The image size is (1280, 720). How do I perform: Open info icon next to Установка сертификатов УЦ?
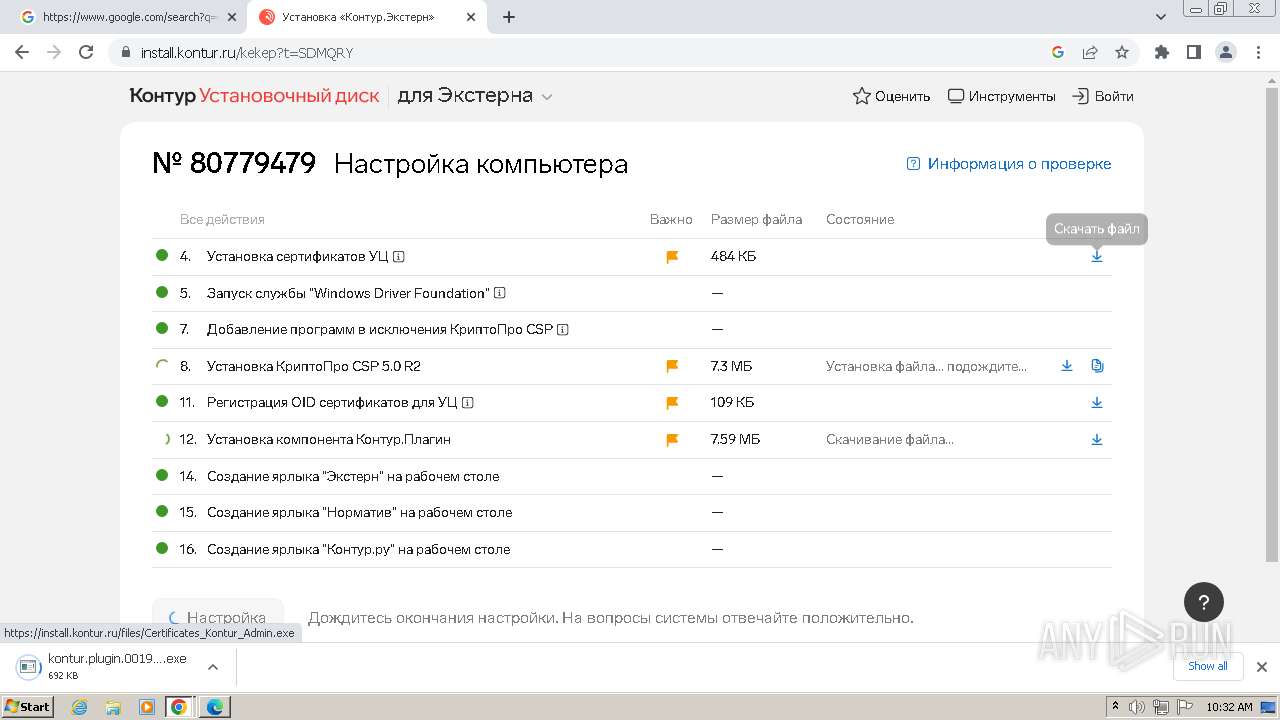pyautogui.click(x=399, y=257)
